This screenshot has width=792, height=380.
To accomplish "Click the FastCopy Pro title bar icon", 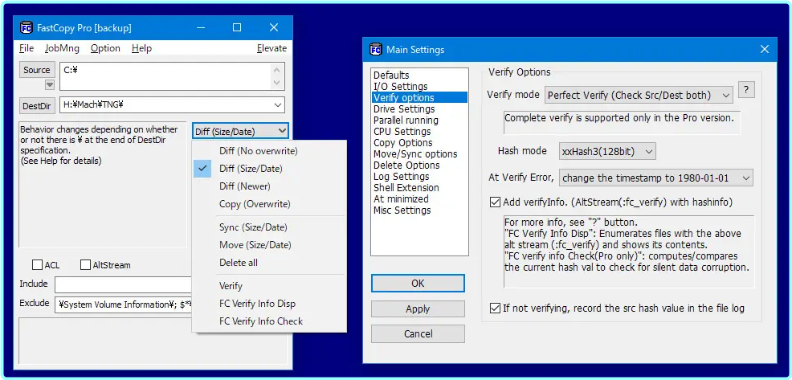I will (x=26, y=28).
